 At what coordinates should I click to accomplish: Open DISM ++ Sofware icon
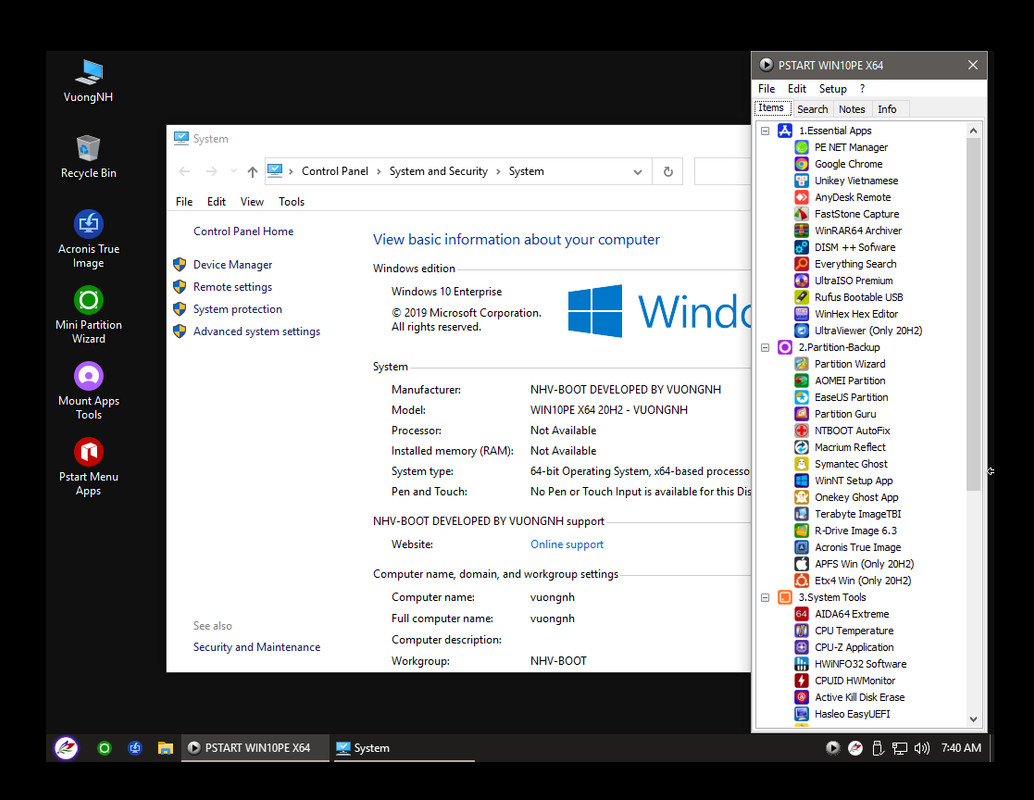801,247
